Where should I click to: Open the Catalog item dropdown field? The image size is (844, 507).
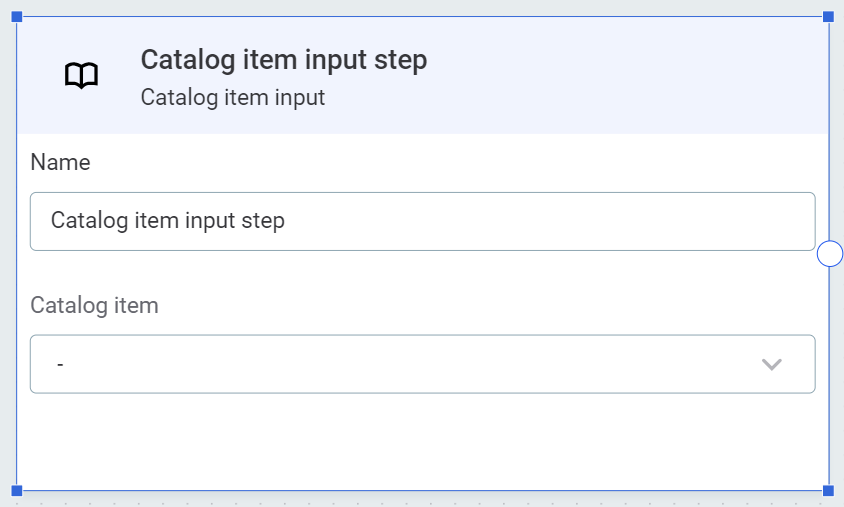point(400,364)
